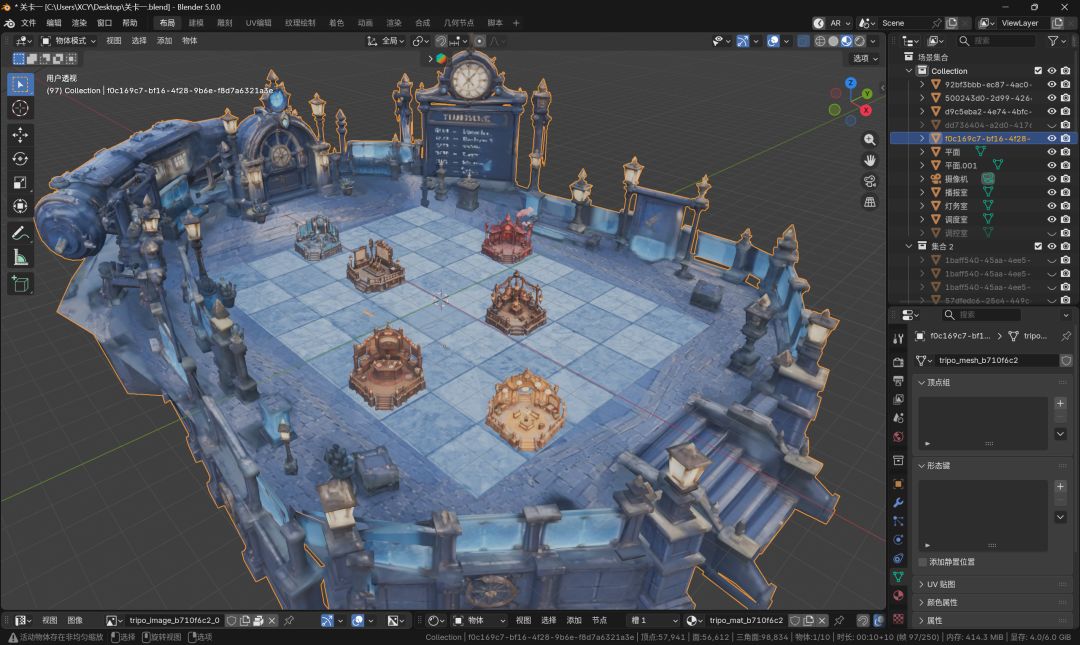Click the pan view hand icon
Image resolution: width=1080 pixels, height=645 pixels.
[x=870, y=161]
